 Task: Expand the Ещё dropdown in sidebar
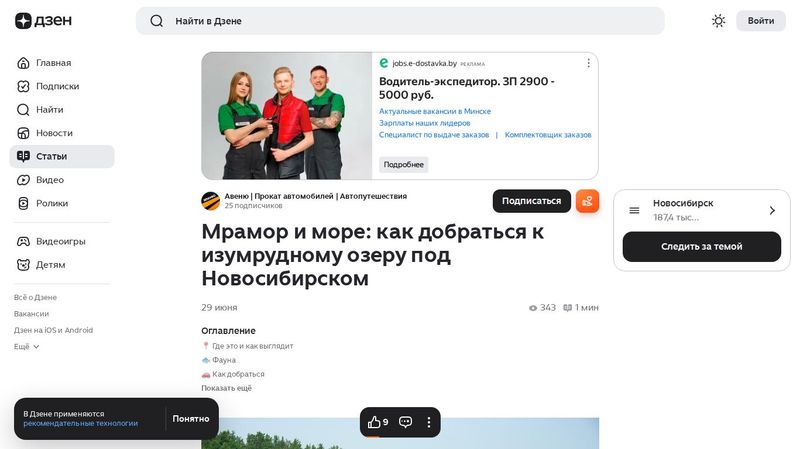pyautogui.click(x=27, y=346)
